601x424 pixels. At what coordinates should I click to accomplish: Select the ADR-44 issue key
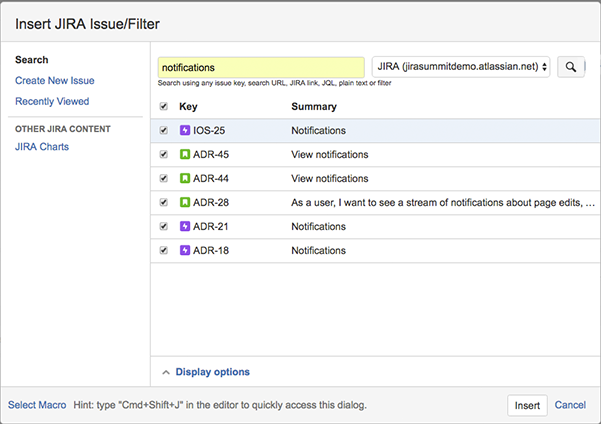click(211, 178)
